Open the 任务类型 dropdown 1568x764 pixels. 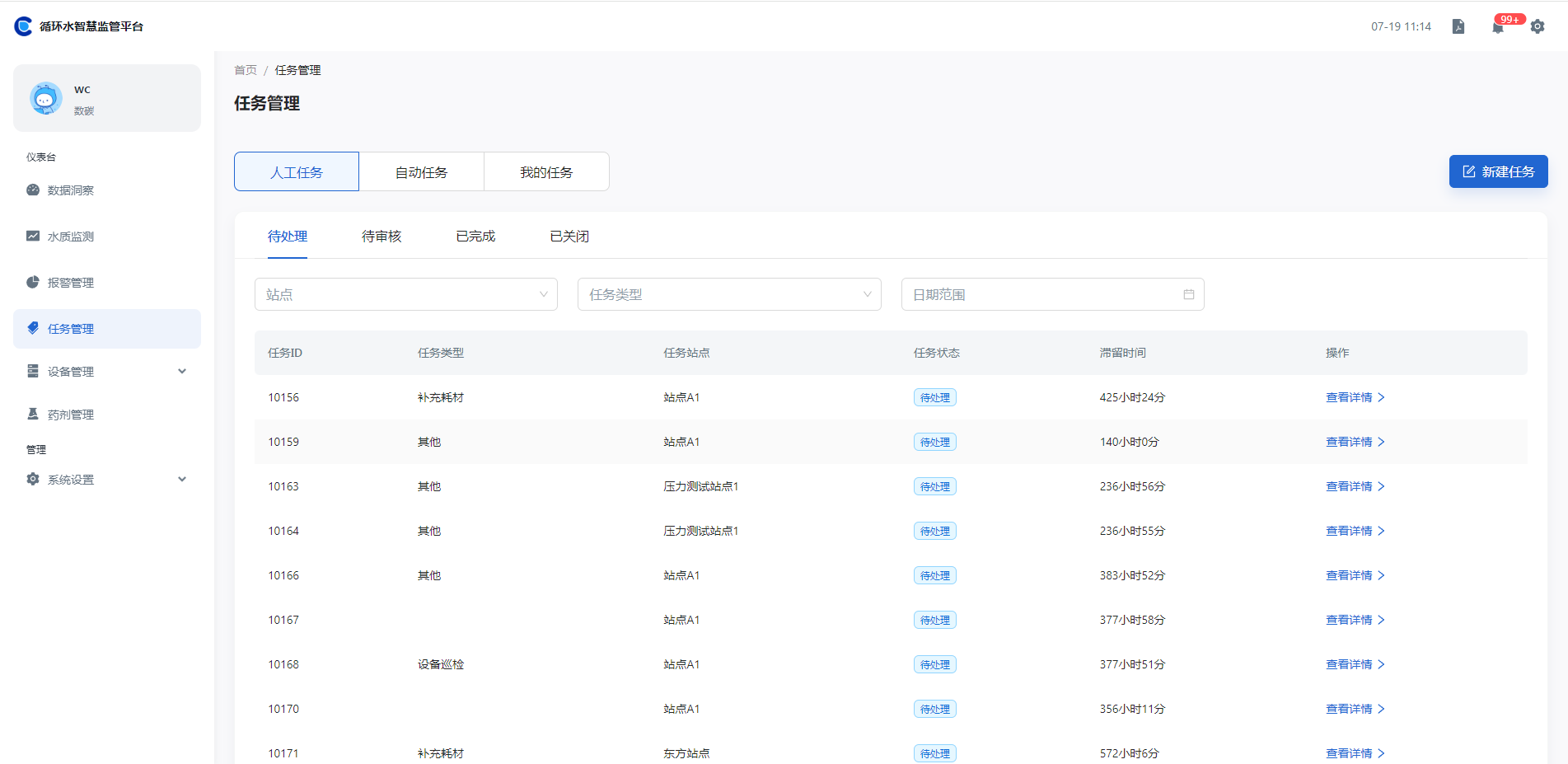tap(729, 294)
